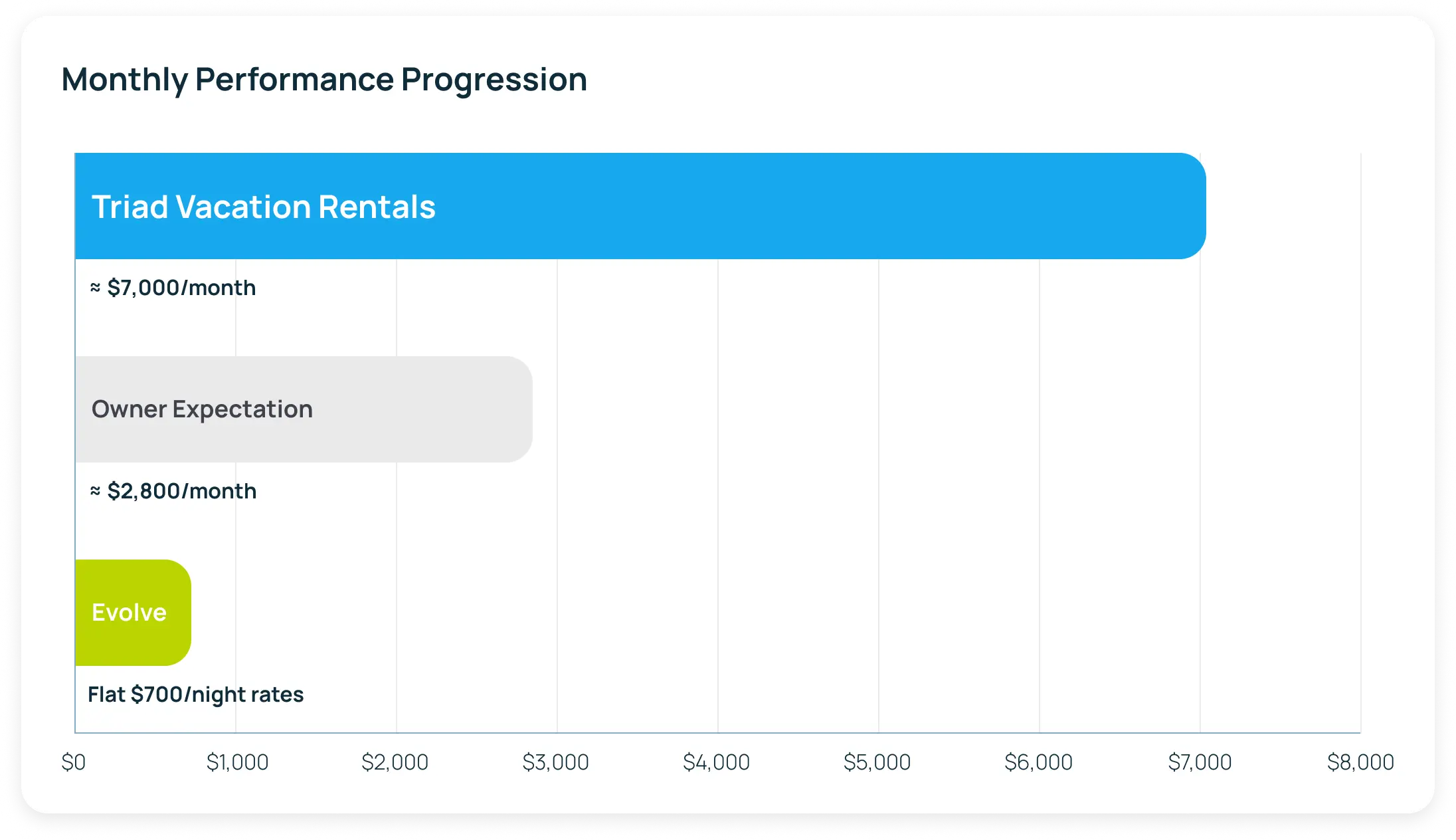Screen dimensions: 1456x840
Task: Click the Triad Vacation Rentals text
Action: 264,207
